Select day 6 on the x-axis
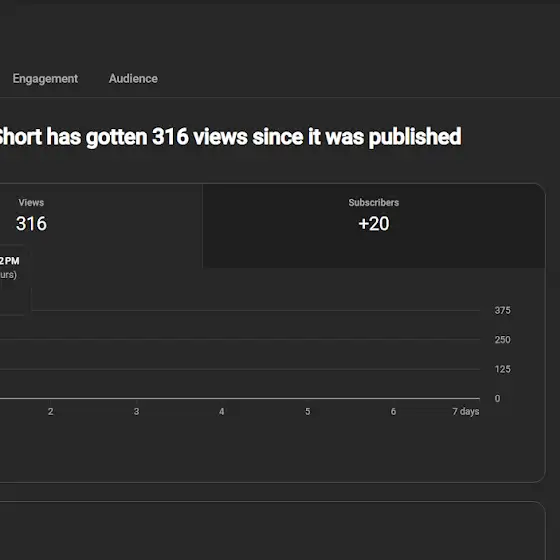Screen dimensions: 560x560 coord(393,411)
